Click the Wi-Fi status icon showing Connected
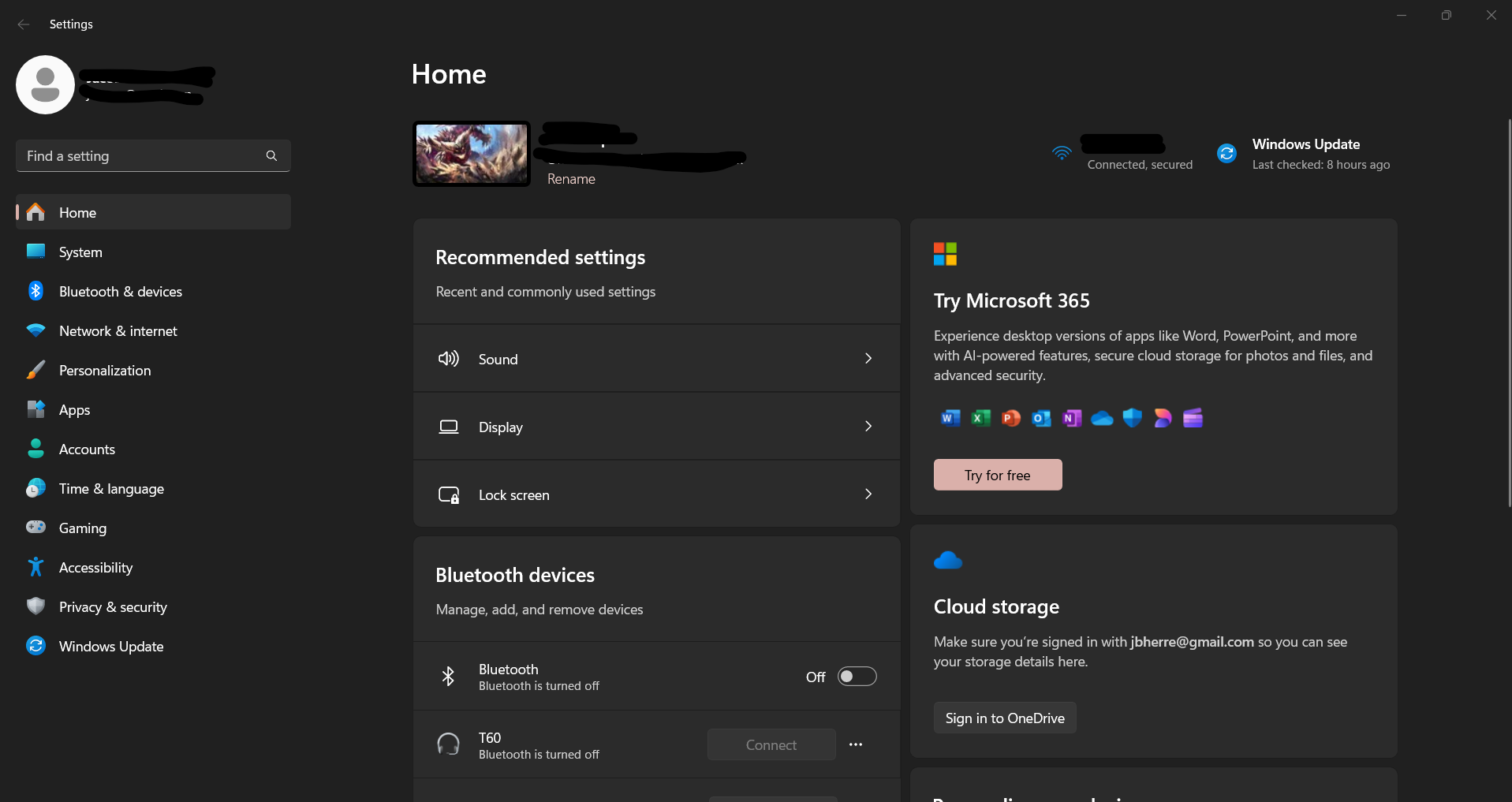 click(1062, 152)
